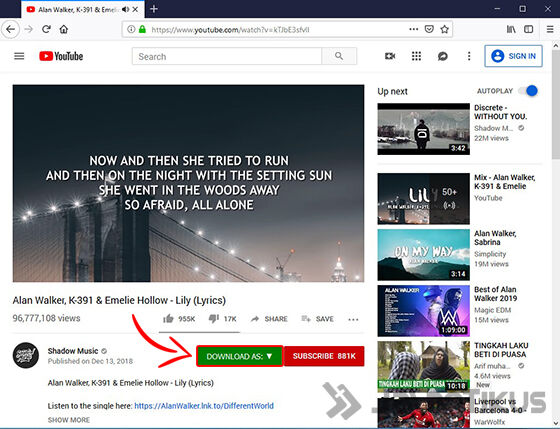Open page actions three-dot menu in address bar
Viewport: 560px width, 429px height.
414,29
